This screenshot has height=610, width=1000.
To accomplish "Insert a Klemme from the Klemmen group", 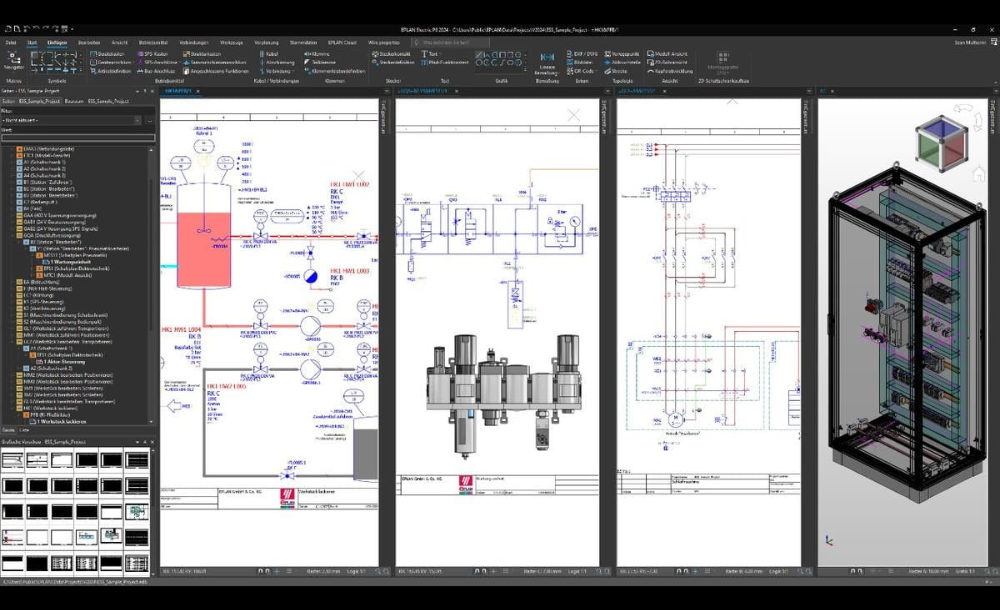I will pyautogui.click(x=317, y=54).
